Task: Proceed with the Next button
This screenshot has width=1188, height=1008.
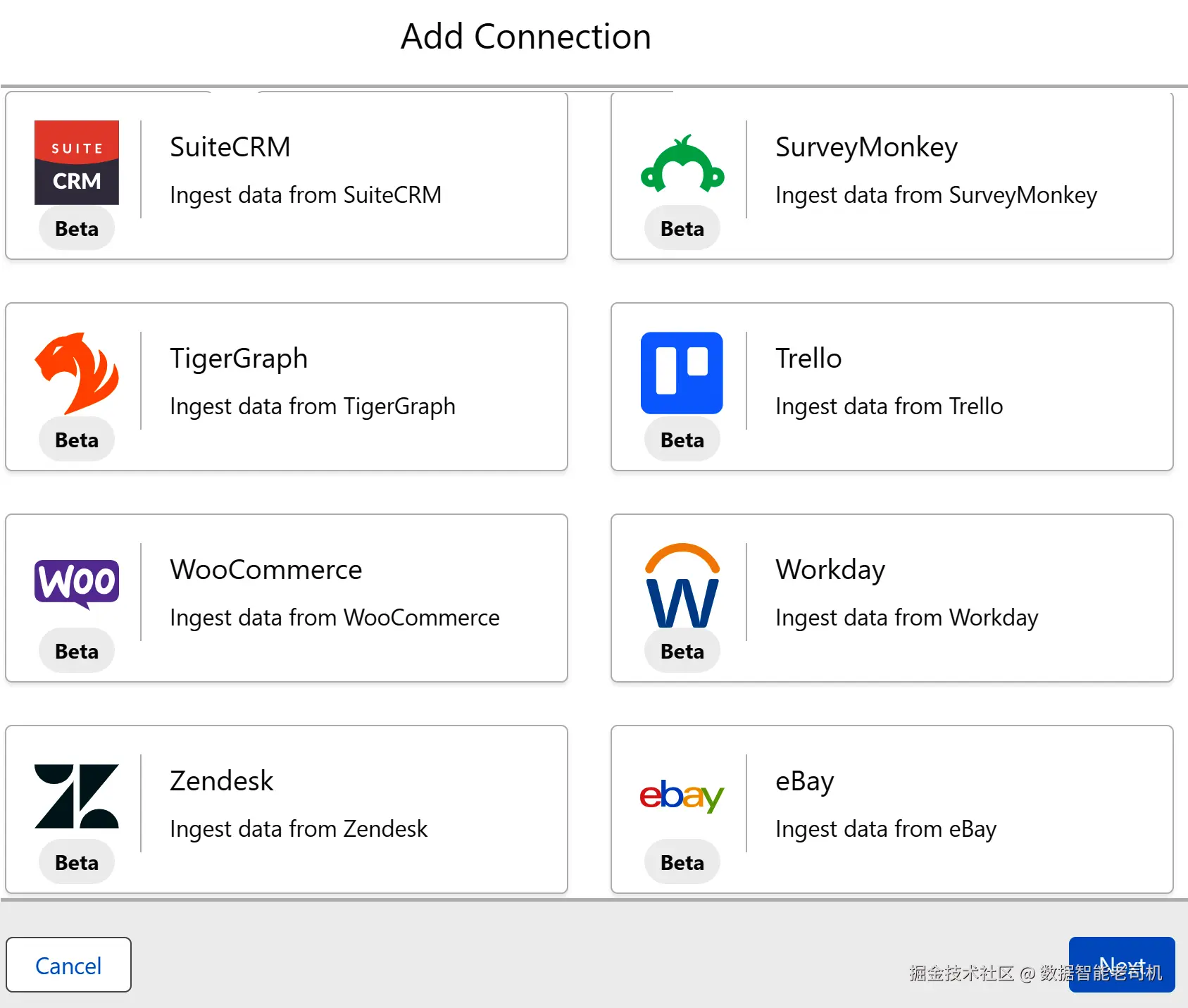Action: 1122,964
